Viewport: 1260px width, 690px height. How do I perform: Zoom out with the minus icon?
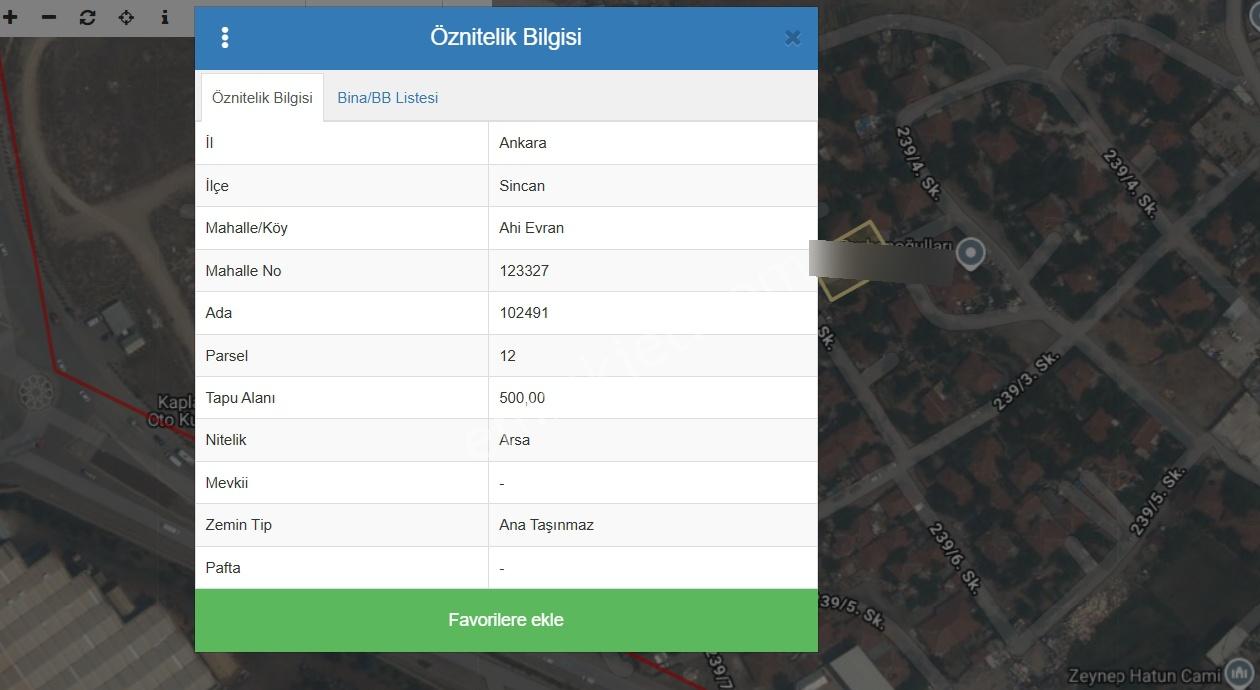(x=48, y=17)
